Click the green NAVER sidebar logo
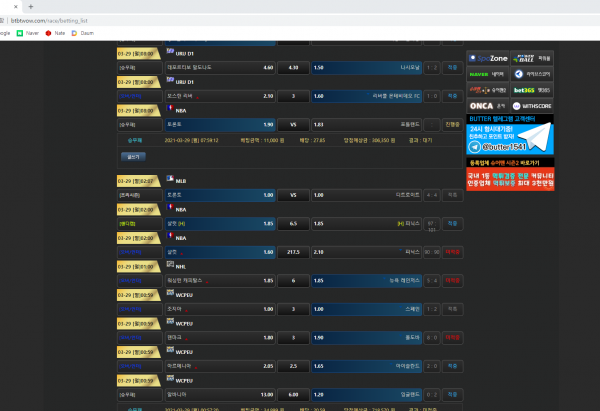This screenshot has height=411, width=600. point(487,74)
